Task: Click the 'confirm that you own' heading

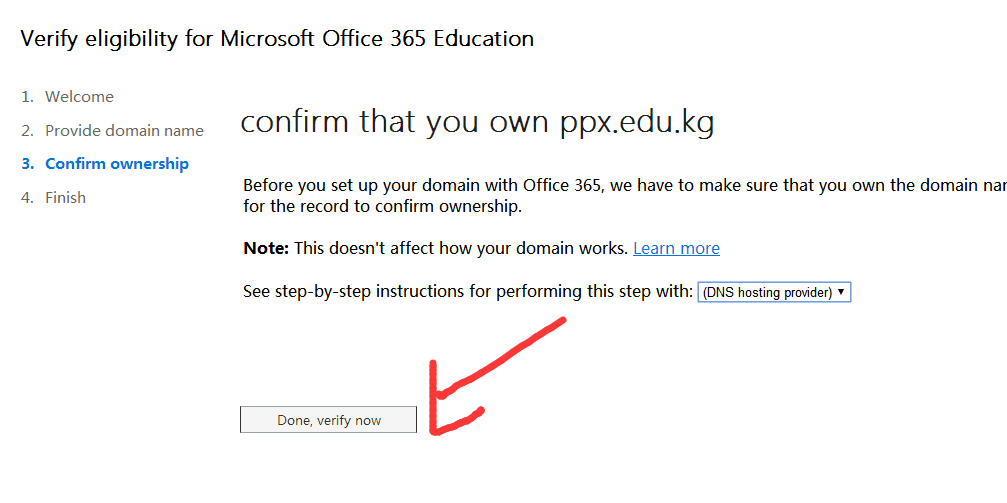Action: tap(394, 122)
